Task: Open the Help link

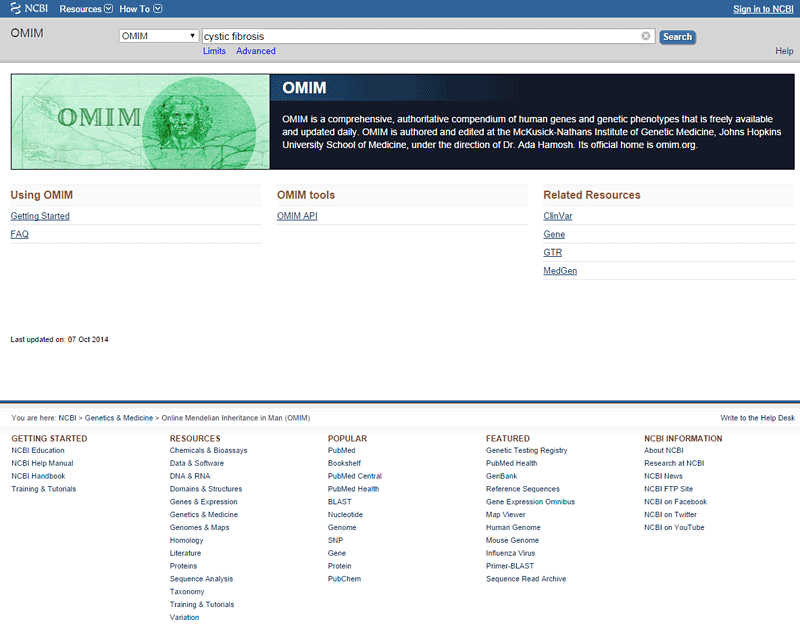Action: (x=784, y=51)
